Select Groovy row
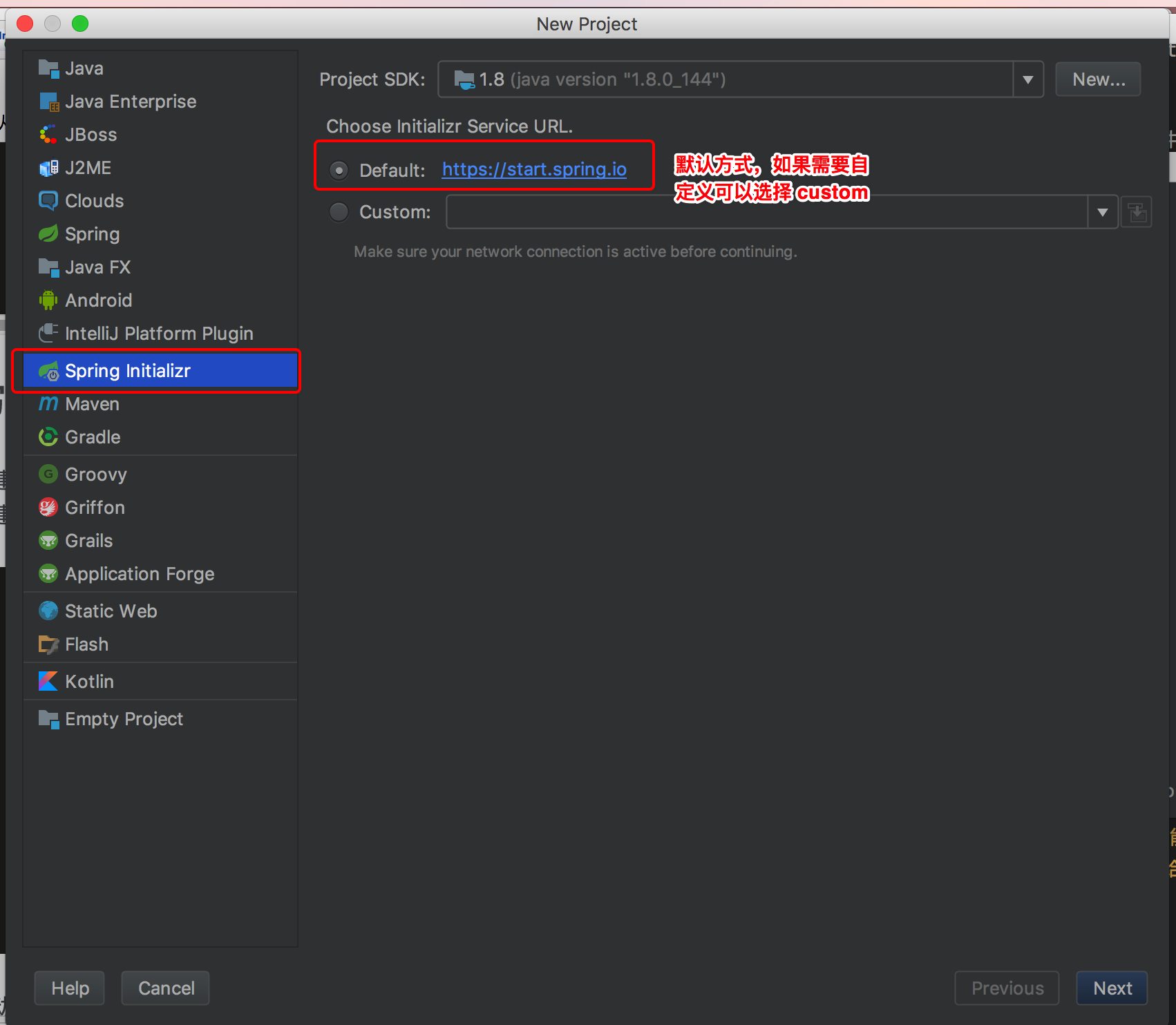Viewport: 1176px width, 1025px height. coord(160,475)
